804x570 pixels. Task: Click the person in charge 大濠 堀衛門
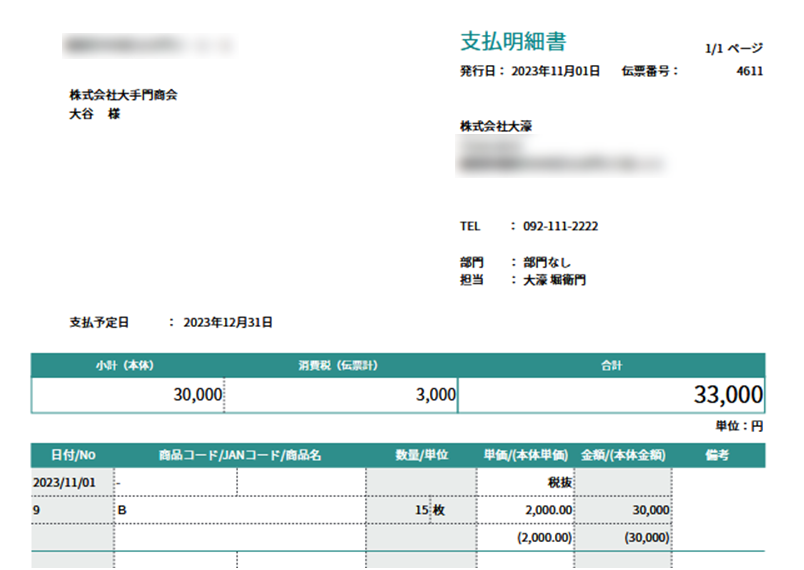pos(555,280)
